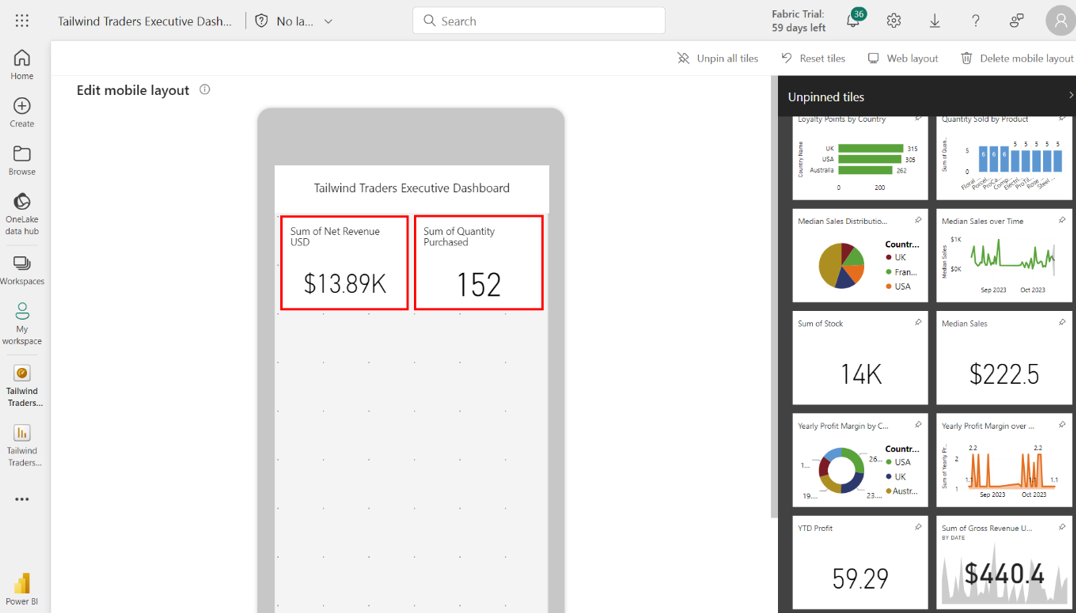Pin the Loyalty Points by Country tile

[x=918, y=119]
